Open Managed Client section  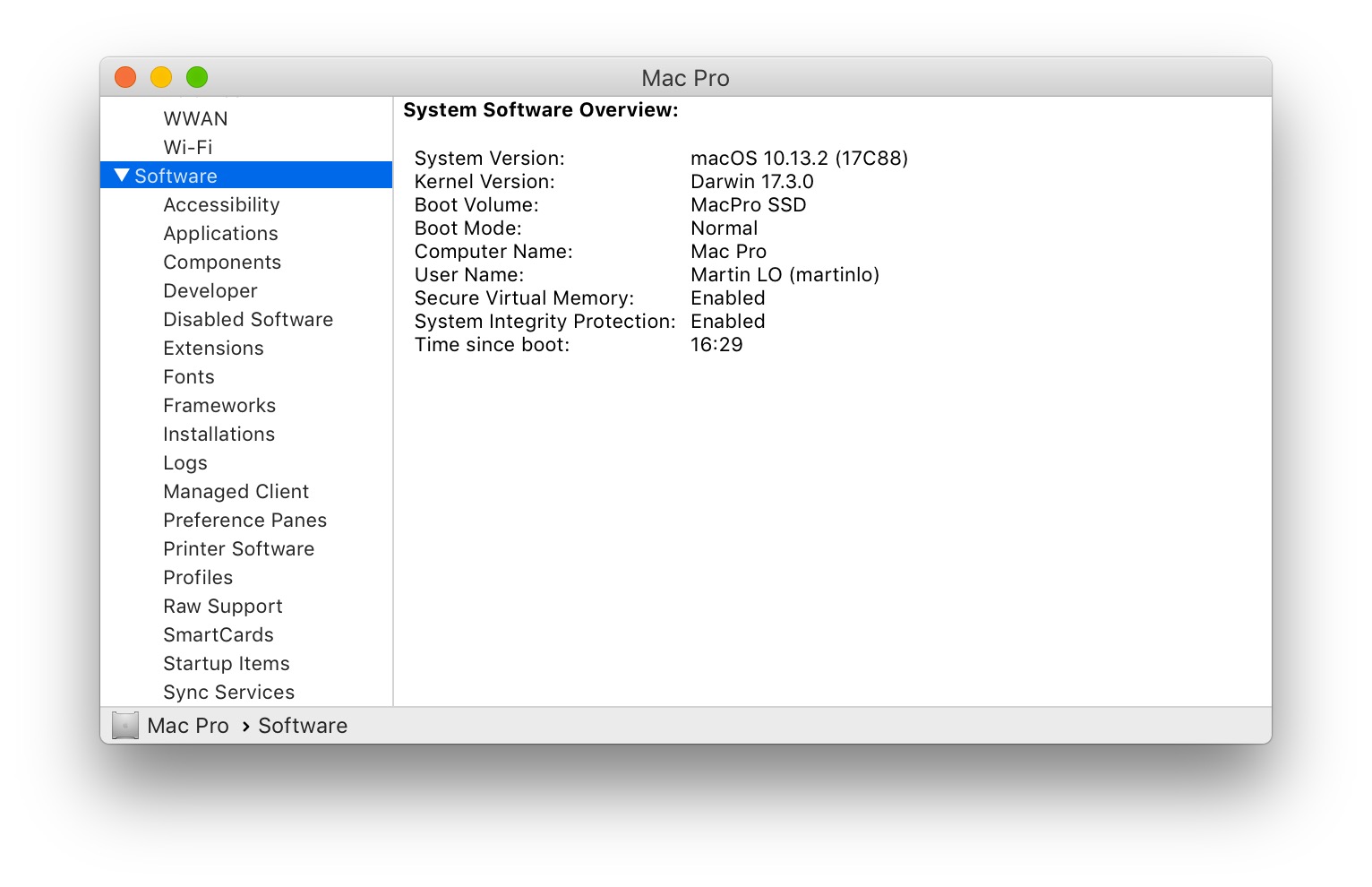(x=236, y=492)
